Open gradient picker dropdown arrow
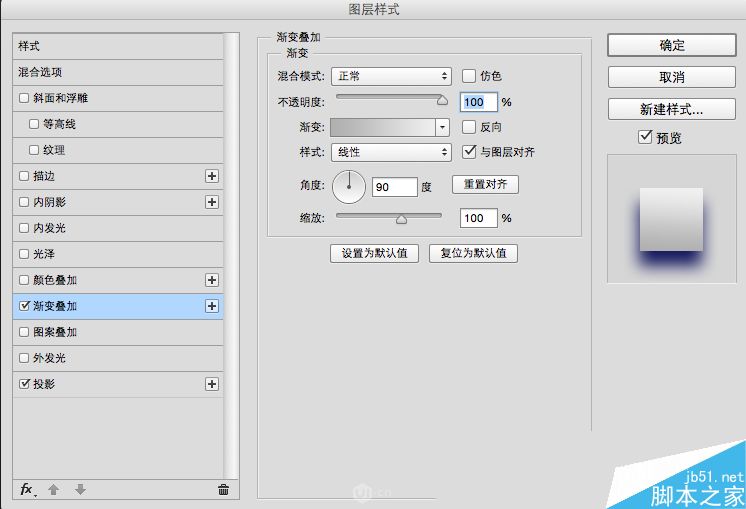746x509 pixels. tap(442, 127)
